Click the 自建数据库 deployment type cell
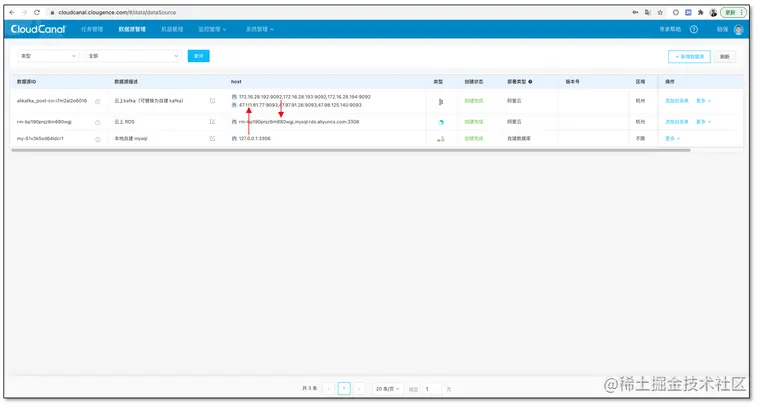Screen dimensions: 760x407 pos(519,139)
